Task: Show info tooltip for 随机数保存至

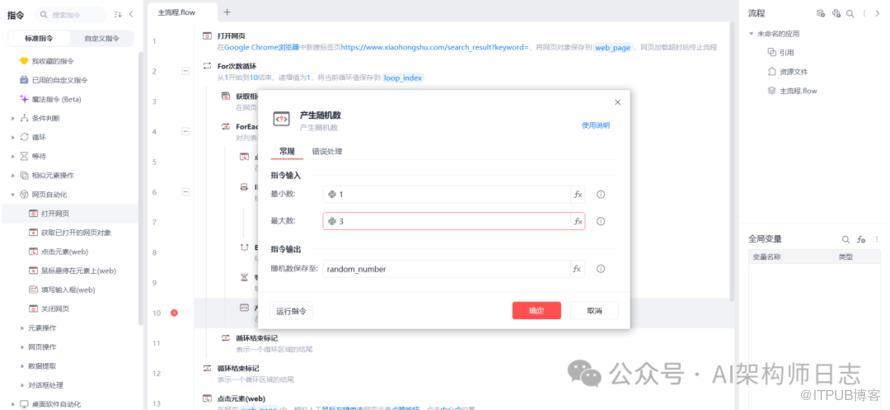Action: (x=601, y=269)
